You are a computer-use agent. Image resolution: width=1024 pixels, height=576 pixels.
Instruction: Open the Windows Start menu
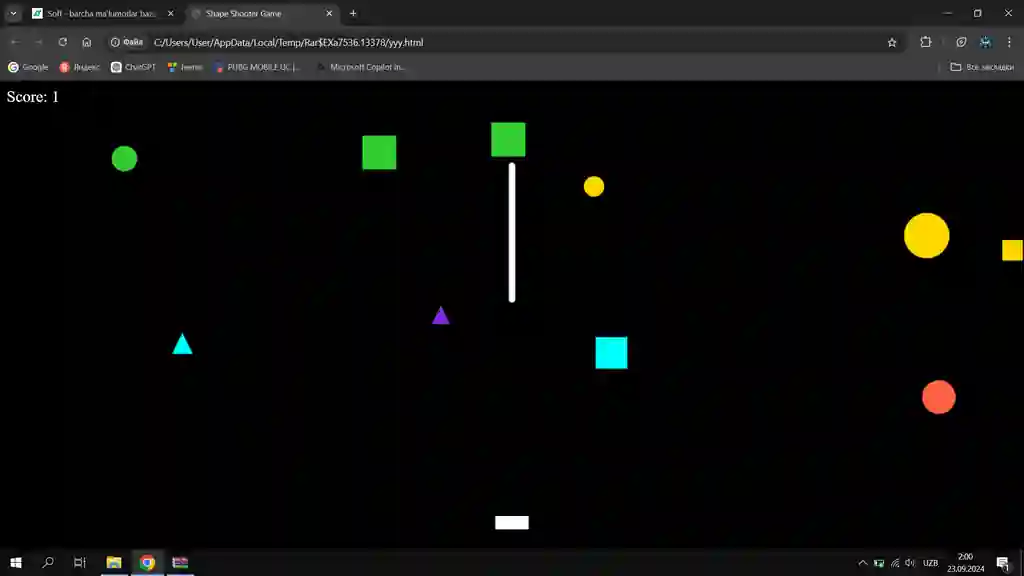pos(14,562)
